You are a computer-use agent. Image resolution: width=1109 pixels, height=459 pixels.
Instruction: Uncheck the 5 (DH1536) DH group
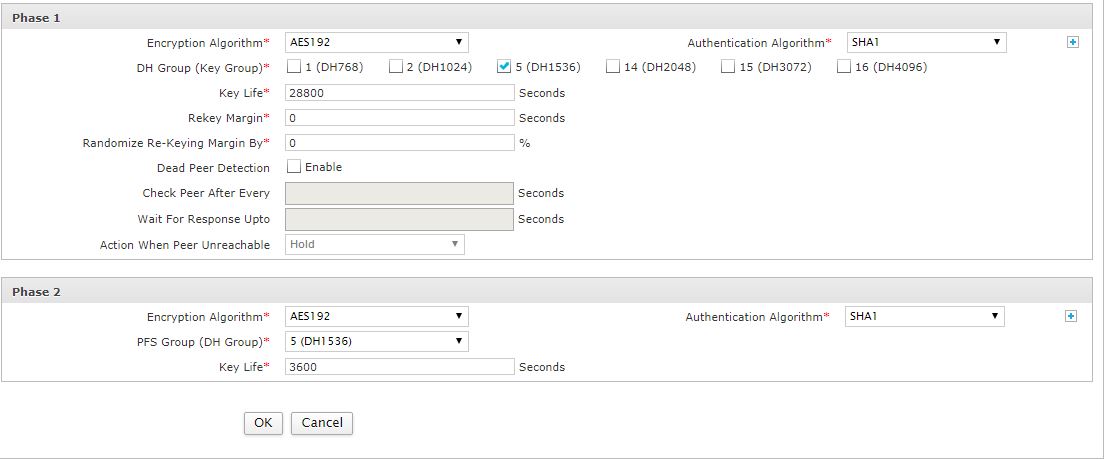point(504,66)
